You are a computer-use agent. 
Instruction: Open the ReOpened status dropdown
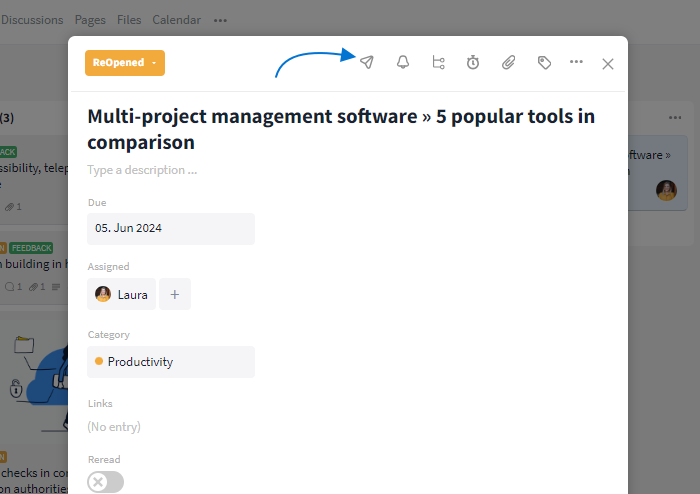click(125, 63)
